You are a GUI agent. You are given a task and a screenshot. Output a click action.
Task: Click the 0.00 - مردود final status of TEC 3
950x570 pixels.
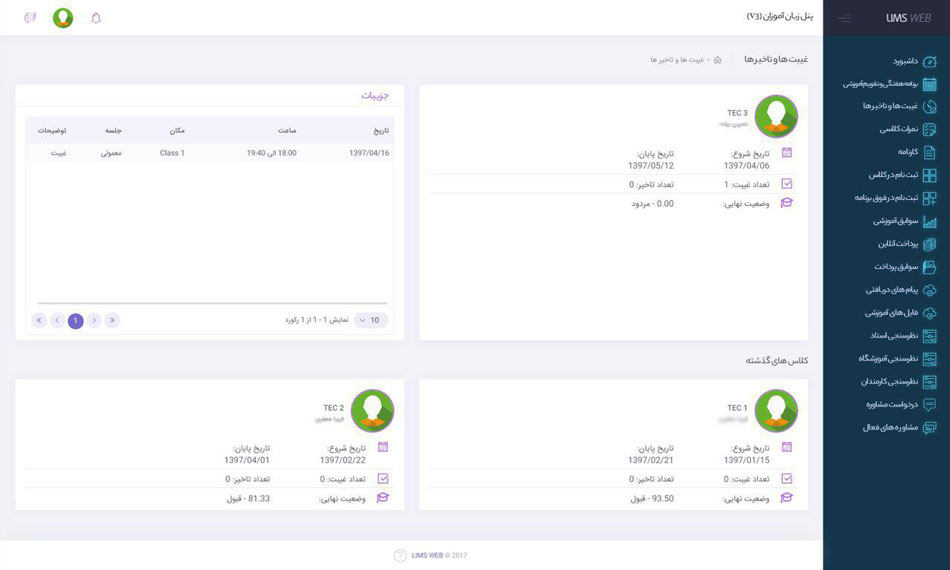[653, 204]
